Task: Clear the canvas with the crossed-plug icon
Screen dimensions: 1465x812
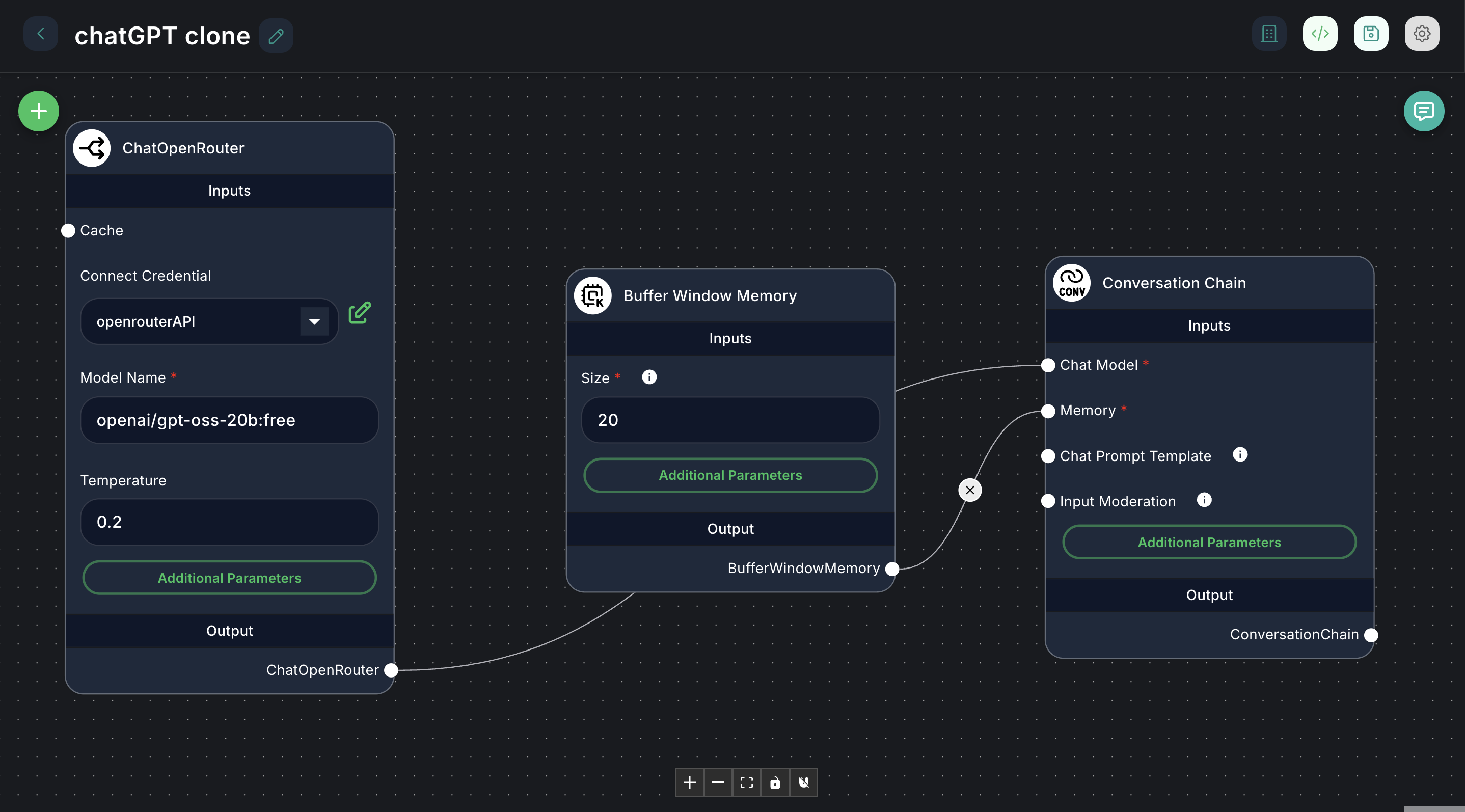Action: [x=804, y=782]
